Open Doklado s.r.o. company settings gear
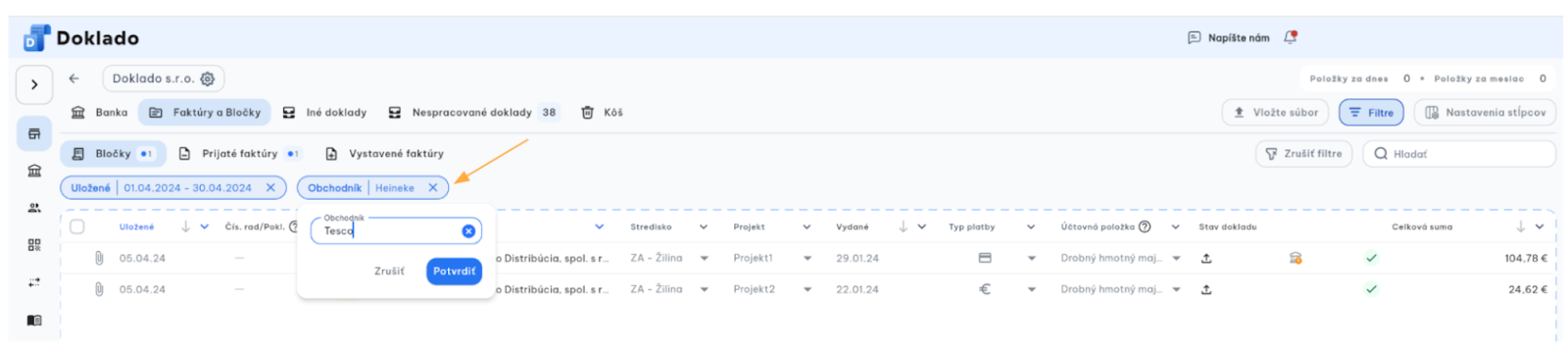This screenshot has width=1568, height=353. pos(208,78)
